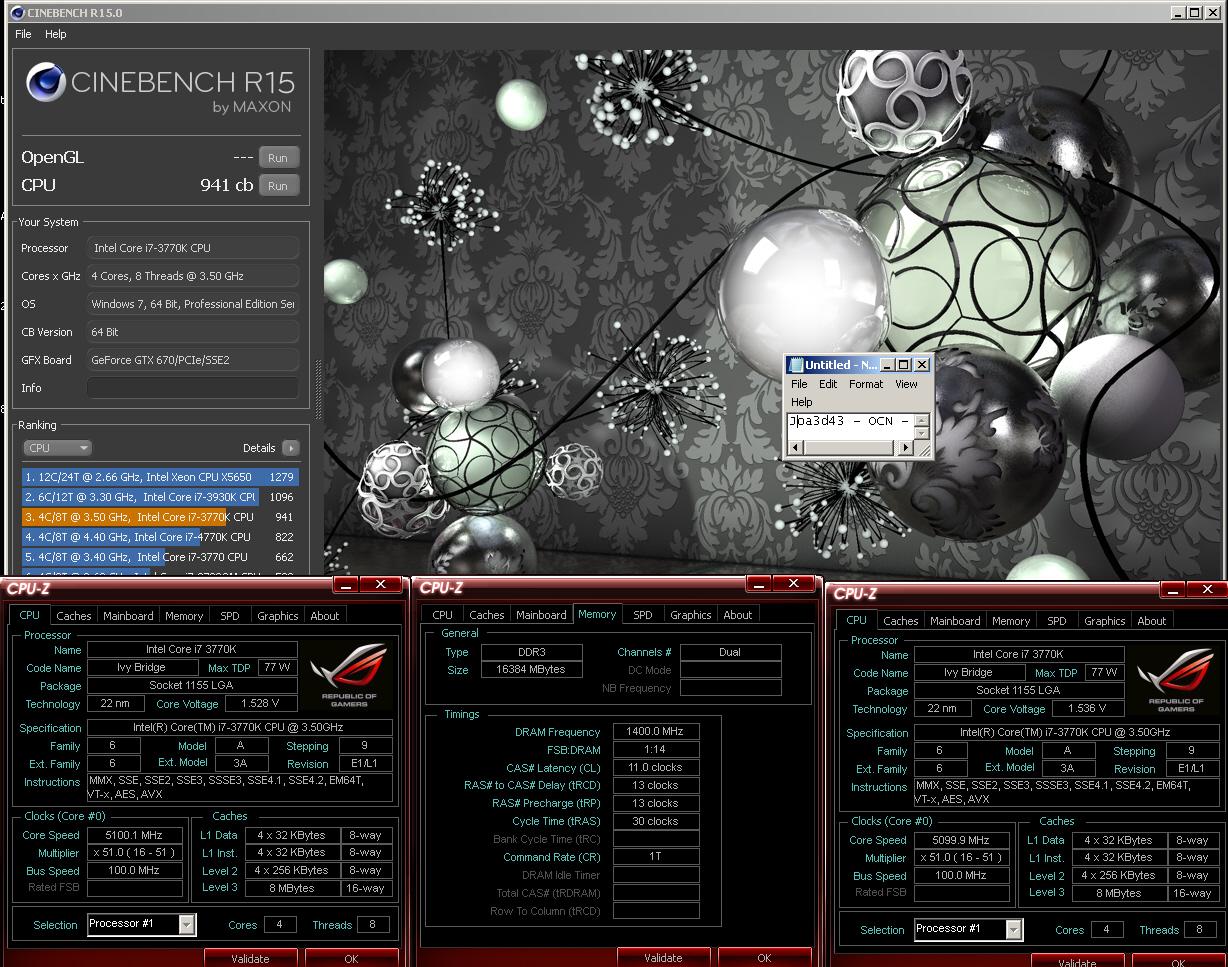Click the GFX Board GeForce GTX 670 field
1228x967 pixels.
tap(193, 360)
